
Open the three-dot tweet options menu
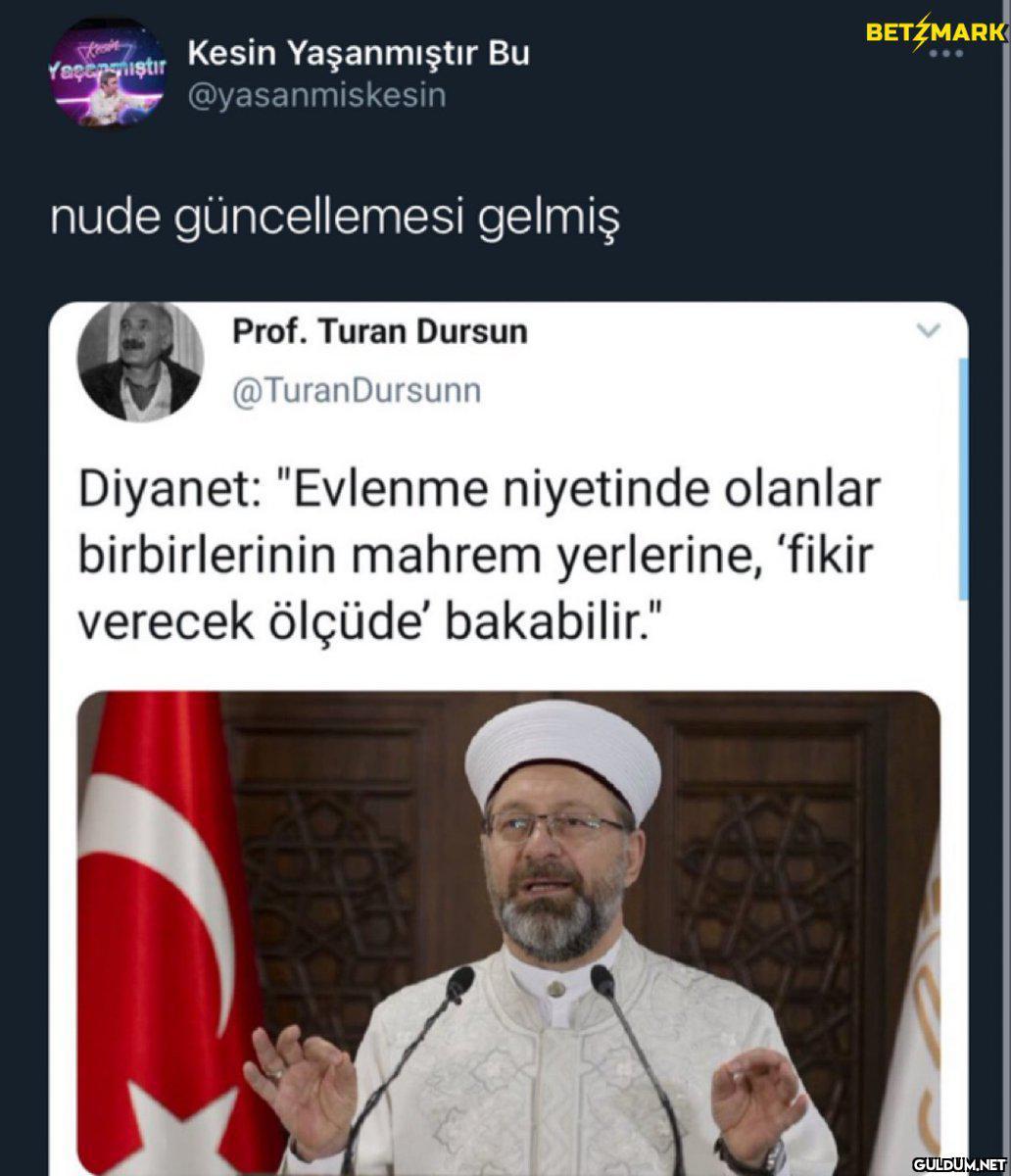coord(947,52)
